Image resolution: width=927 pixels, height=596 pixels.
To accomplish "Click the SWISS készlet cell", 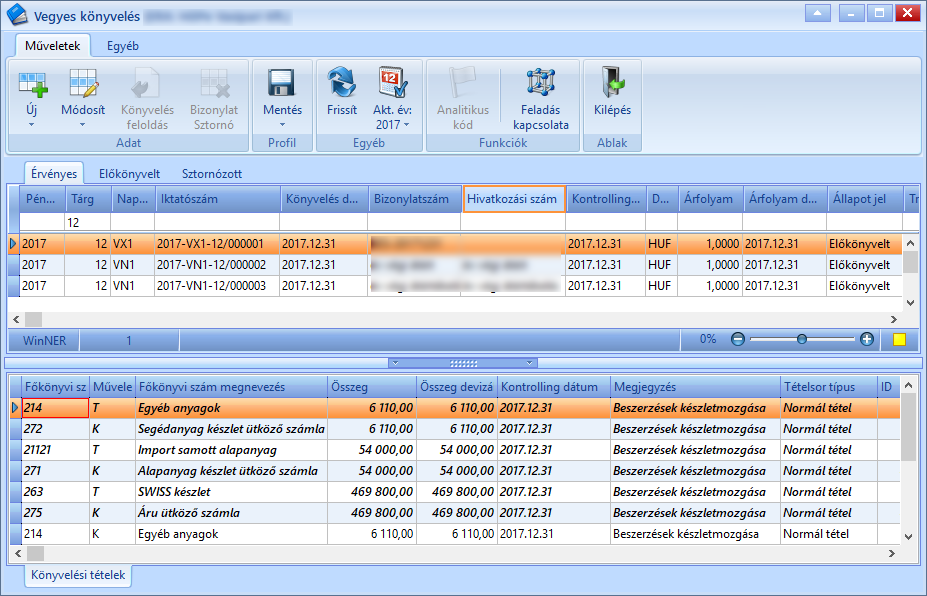I will (x=231, y=492).
